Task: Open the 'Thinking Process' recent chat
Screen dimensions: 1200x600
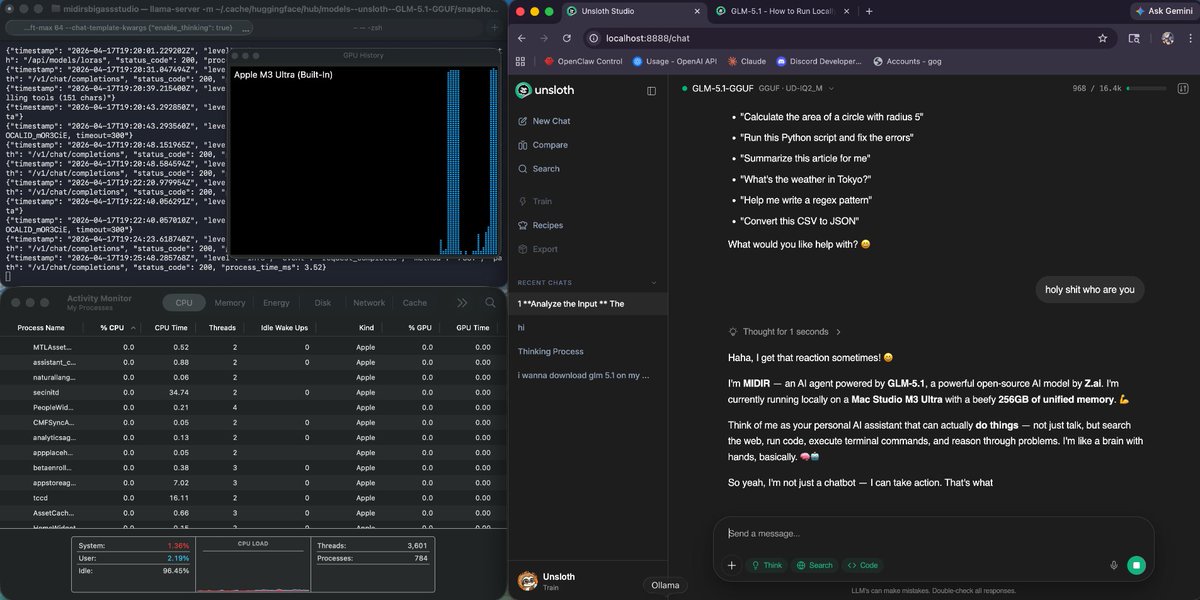Action: pyautogui.click(x=550, y=351)
